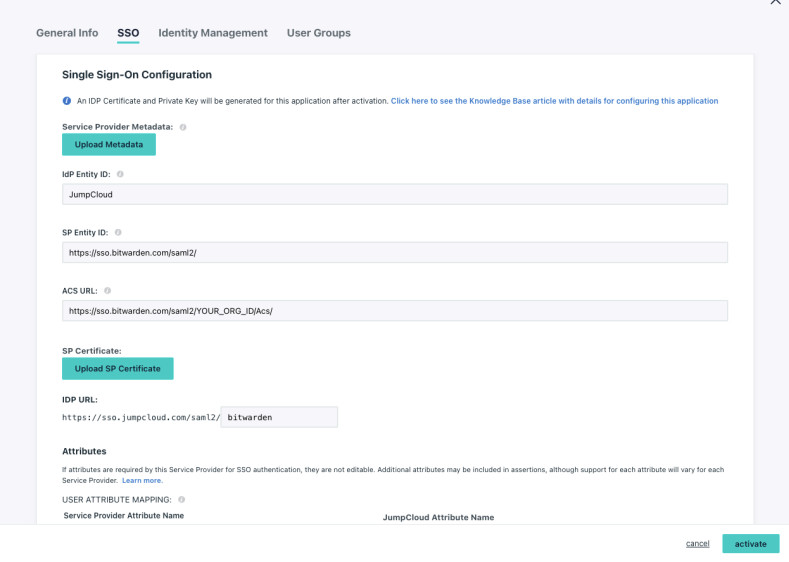Click the help icon beside IdP Entity ID
The image size is (789, 562).
click(120, 174)
